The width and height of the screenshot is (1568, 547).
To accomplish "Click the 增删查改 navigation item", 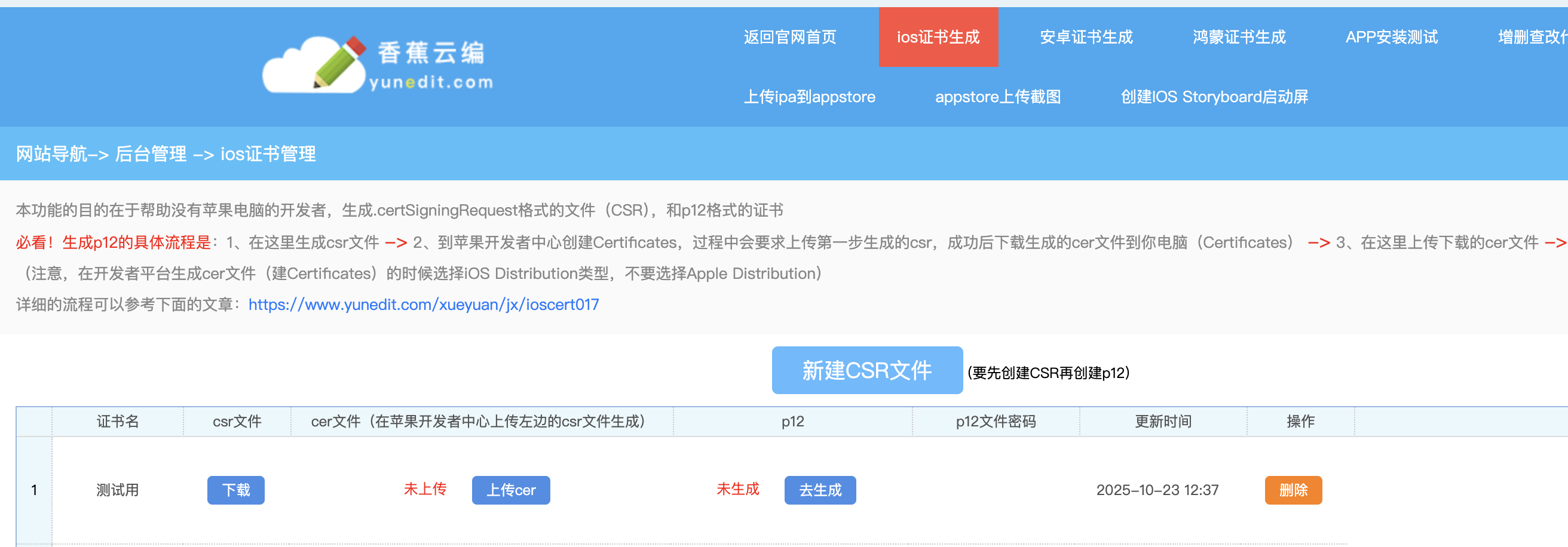I will 1531,37.
